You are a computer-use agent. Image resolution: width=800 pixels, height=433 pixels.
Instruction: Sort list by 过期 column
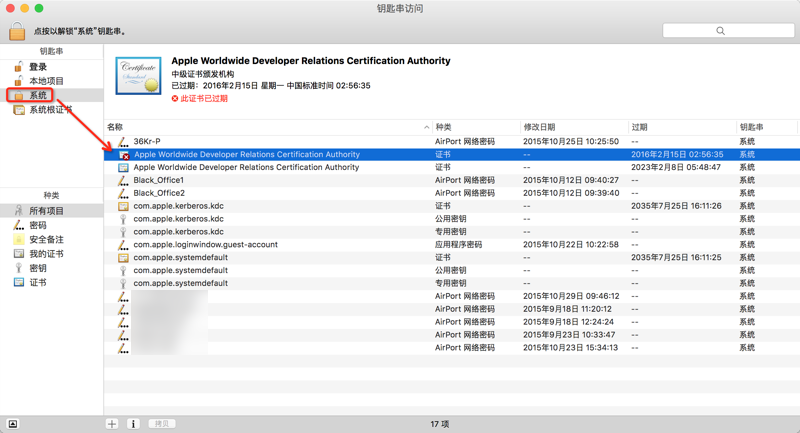pos(683,127)
